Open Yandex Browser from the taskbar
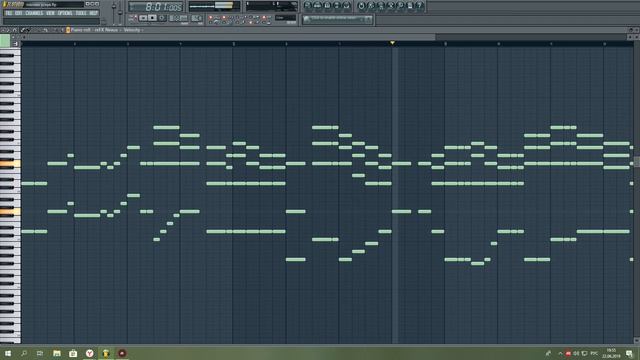The image size is (640, 360). [89, 353]
